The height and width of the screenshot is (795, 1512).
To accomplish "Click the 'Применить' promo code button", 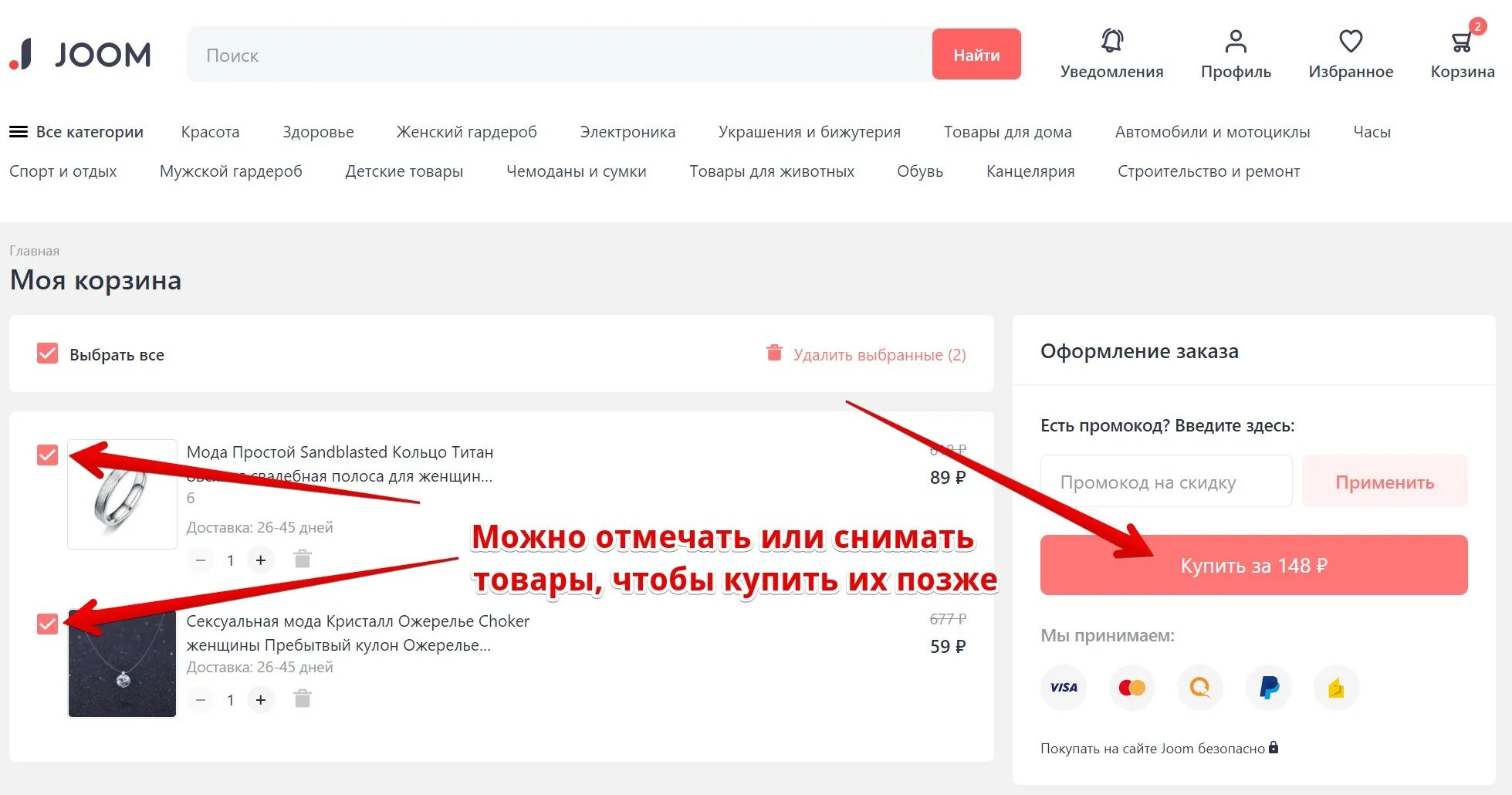I will click(1385, 482).
